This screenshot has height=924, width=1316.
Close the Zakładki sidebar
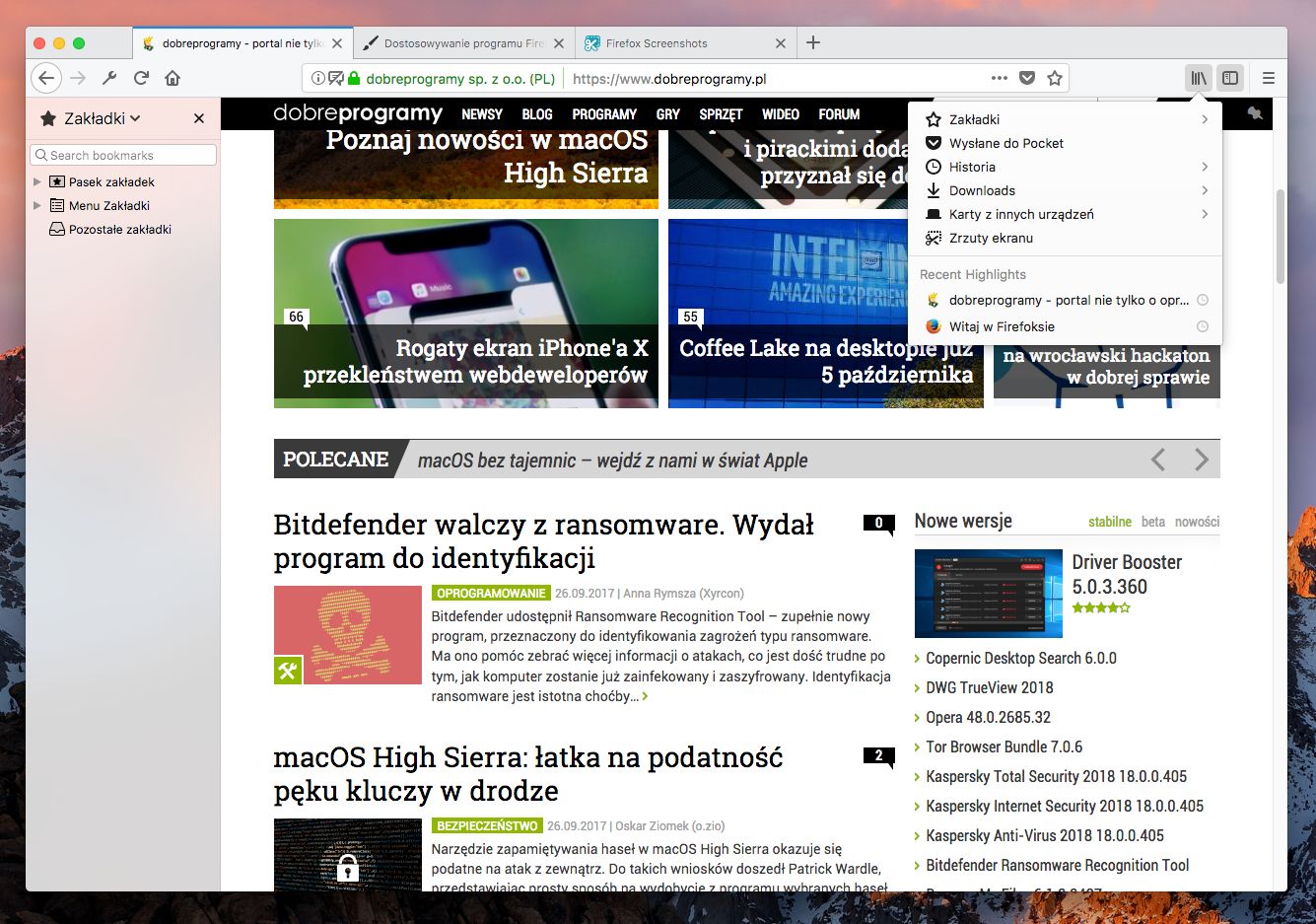(199, 118)
